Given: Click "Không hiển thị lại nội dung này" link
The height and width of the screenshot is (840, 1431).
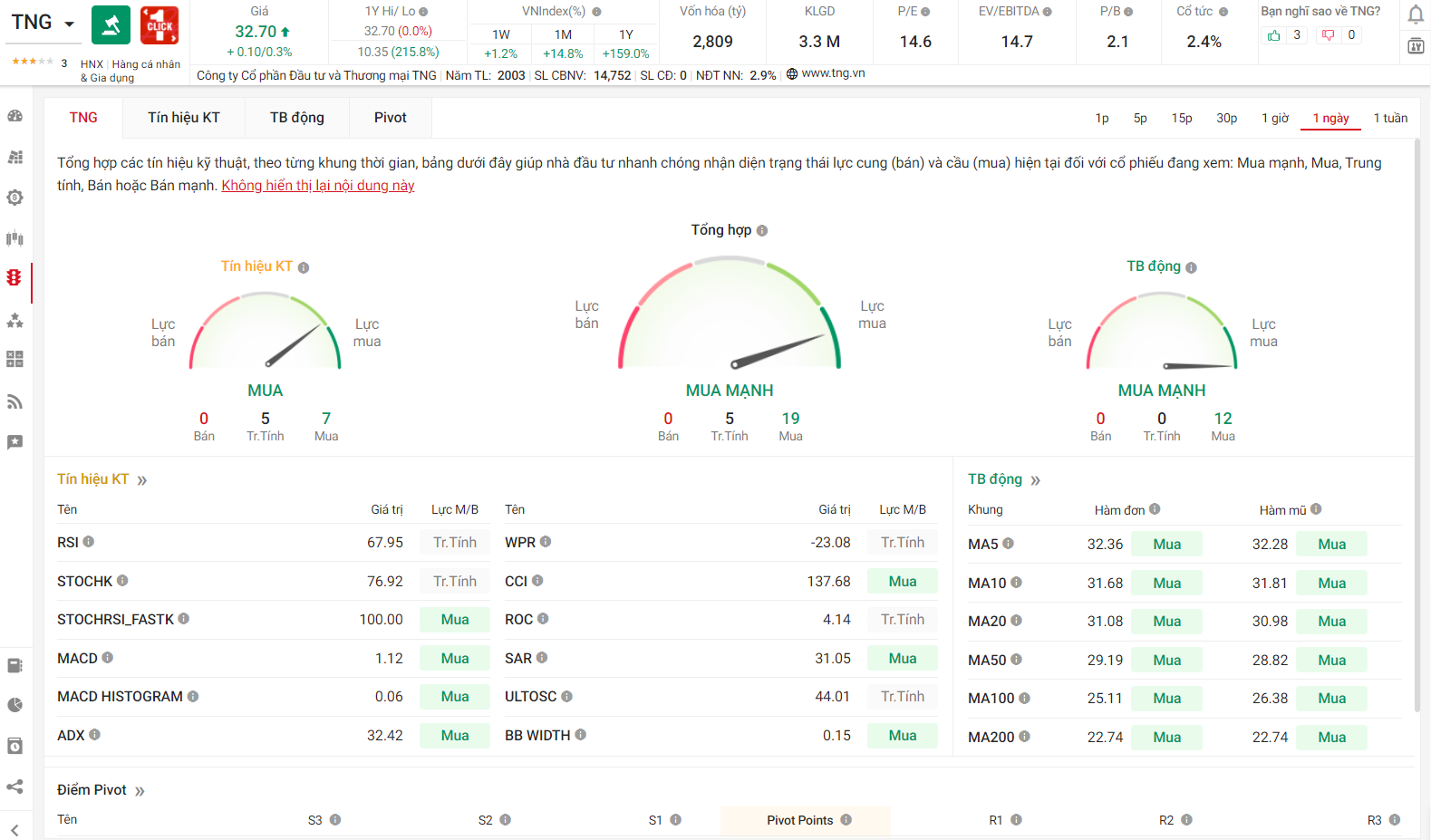Looking at the screenshot, I should click(317, 186).
